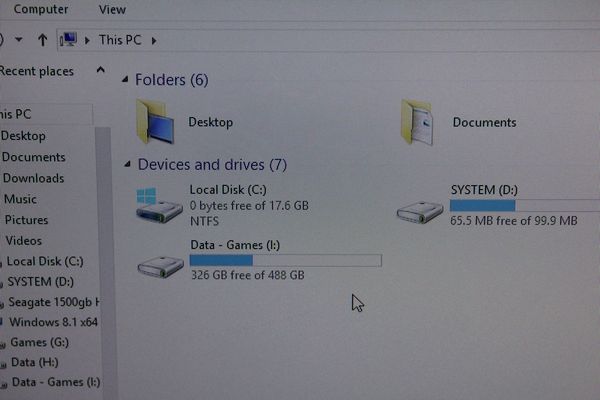Open the View ribbon tab
The image size is (600, 400).
click(x=112, y=9)
